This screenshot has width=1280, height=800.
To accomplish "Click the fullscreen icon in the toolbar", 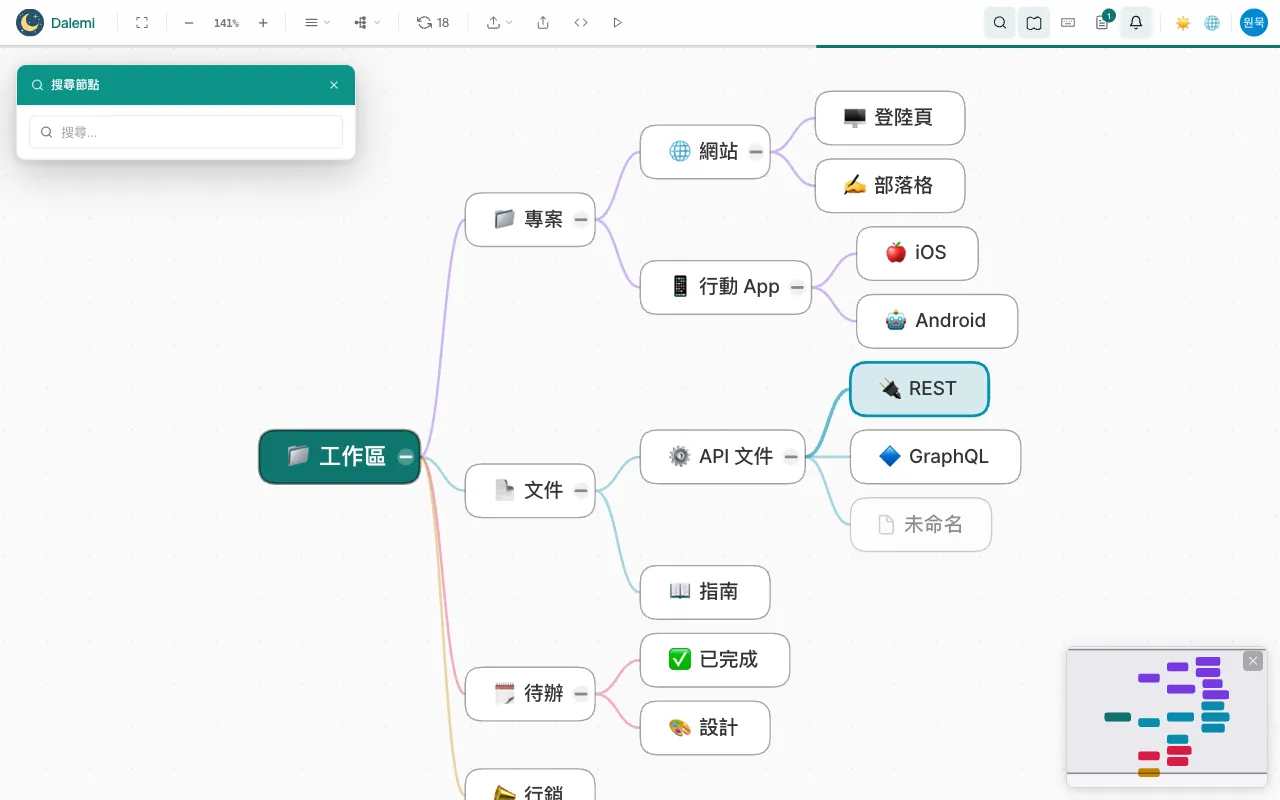I will click(142, 22).
